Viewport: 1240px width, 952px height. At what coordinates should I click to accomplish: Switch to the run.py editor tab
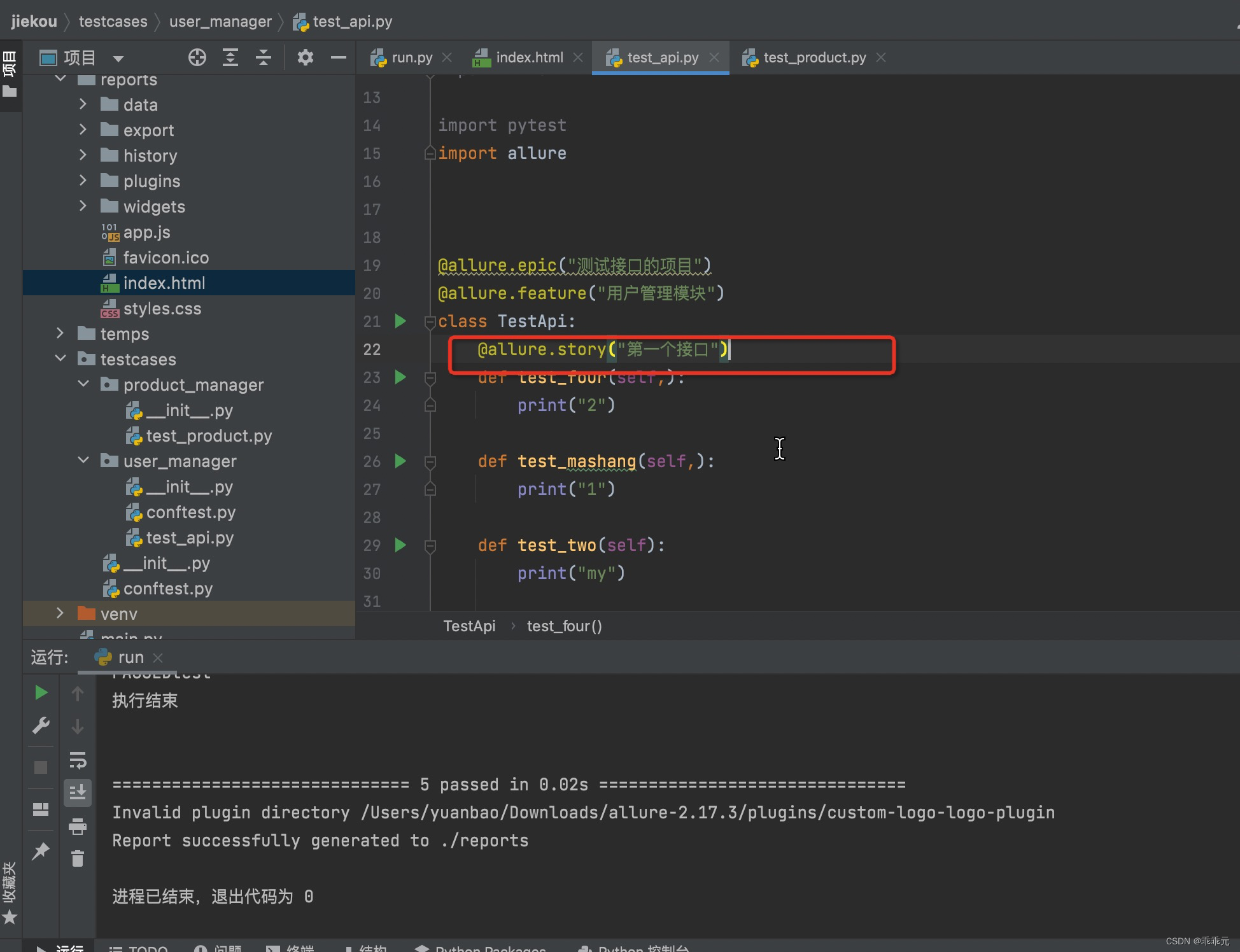coord(411,58)
